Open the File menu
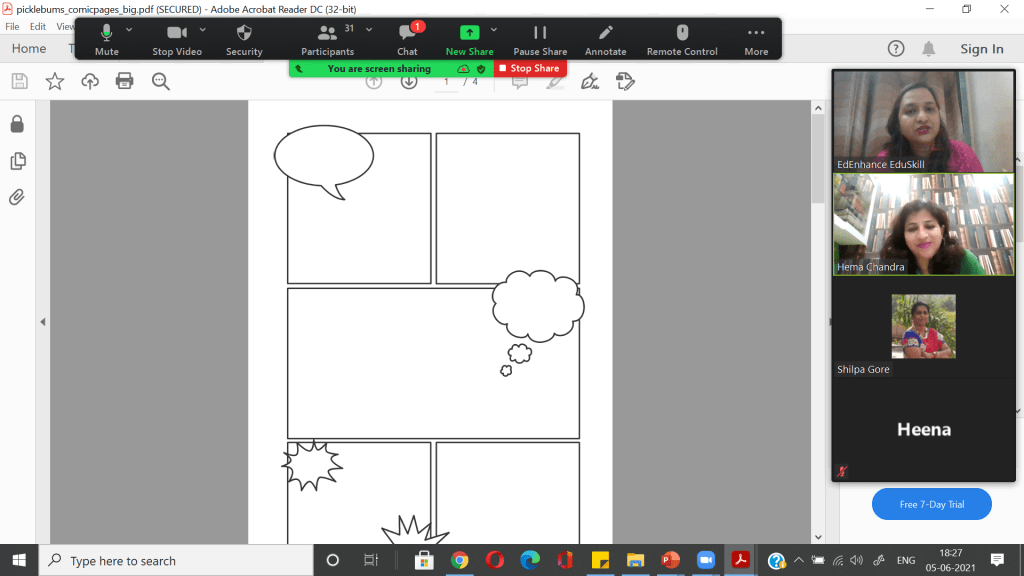This screenshot has height=576, width=1024. tap(12, 26)
